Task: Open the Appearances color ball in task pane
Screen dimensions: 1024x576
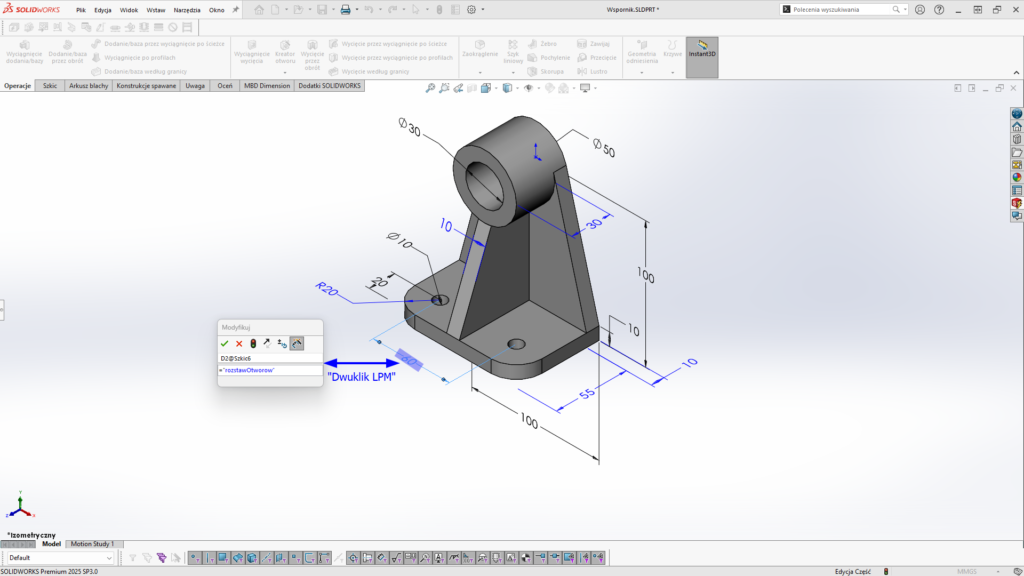Action: [x=1017, y=177]
